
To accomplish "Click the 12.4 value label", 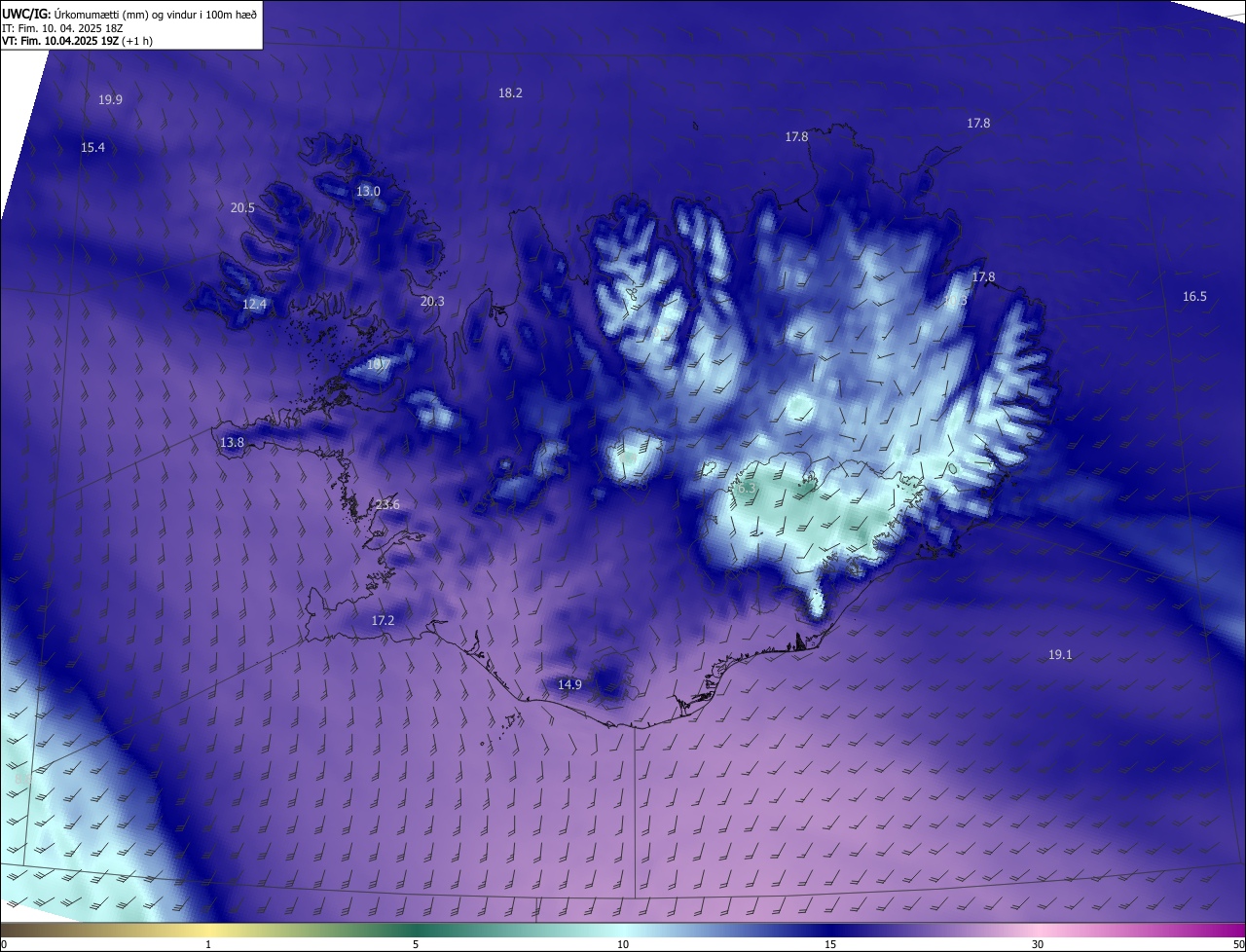I will pos(254,304).
